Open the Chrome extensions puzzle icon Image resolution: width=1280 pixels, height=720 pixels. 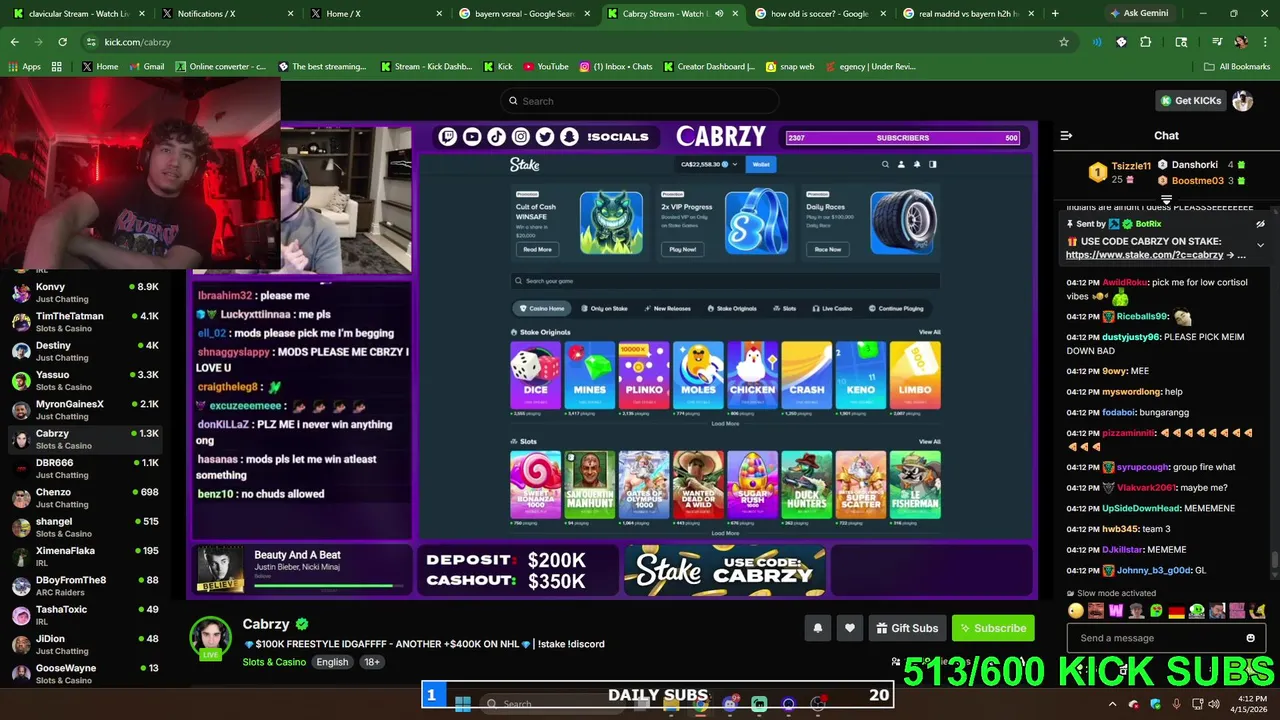[1146, 42]
